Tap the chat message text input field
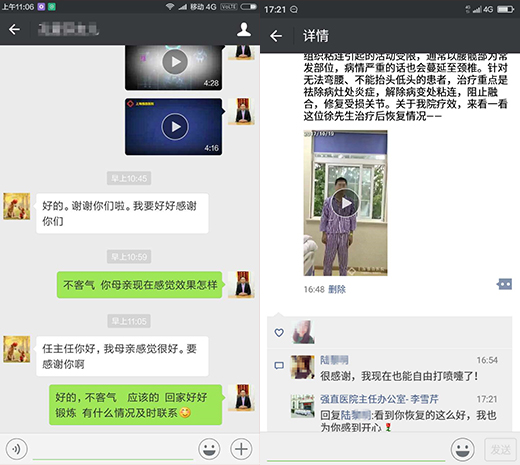The width and height of the screenshot is (520, 465). 113,449
